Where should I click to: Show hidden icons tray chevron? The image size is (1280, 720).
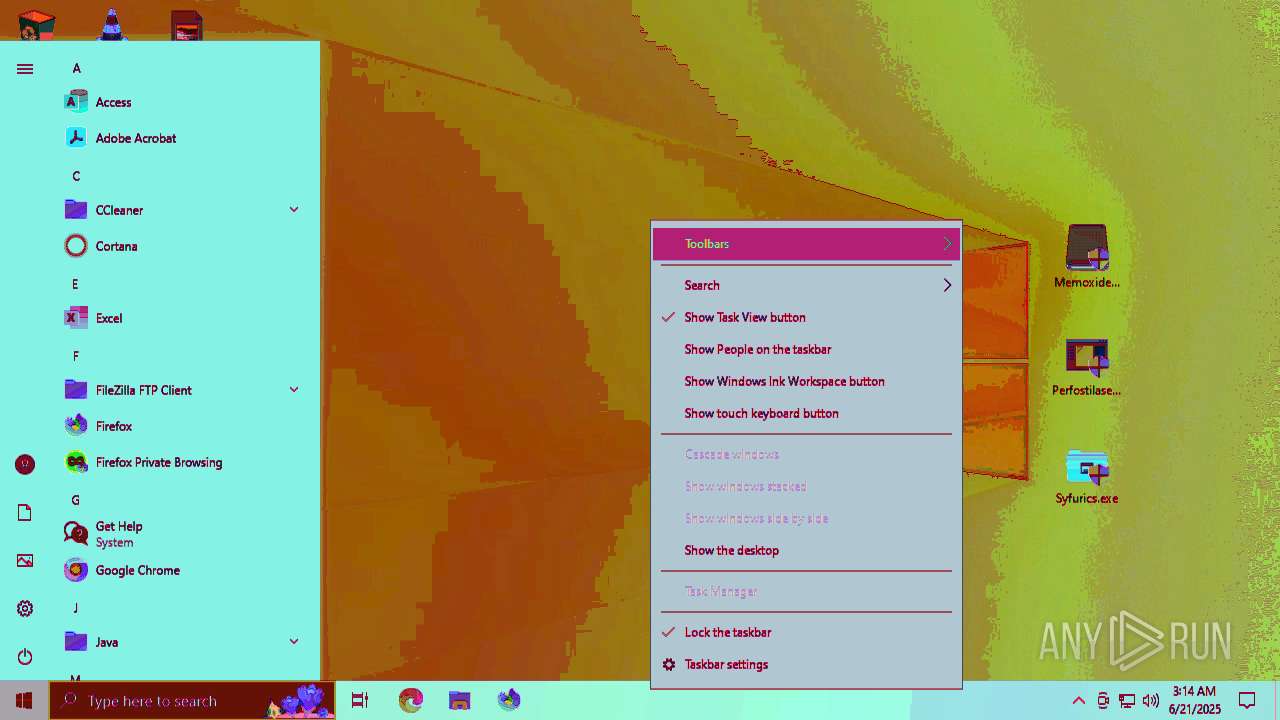(1078, 700)
